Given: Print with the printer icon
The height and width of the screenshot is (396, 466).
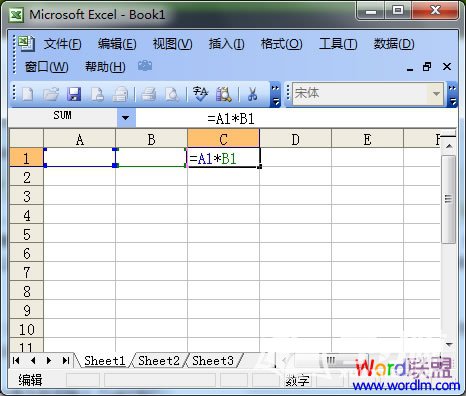Looking at the screenshot, I should tap(149, 94).
